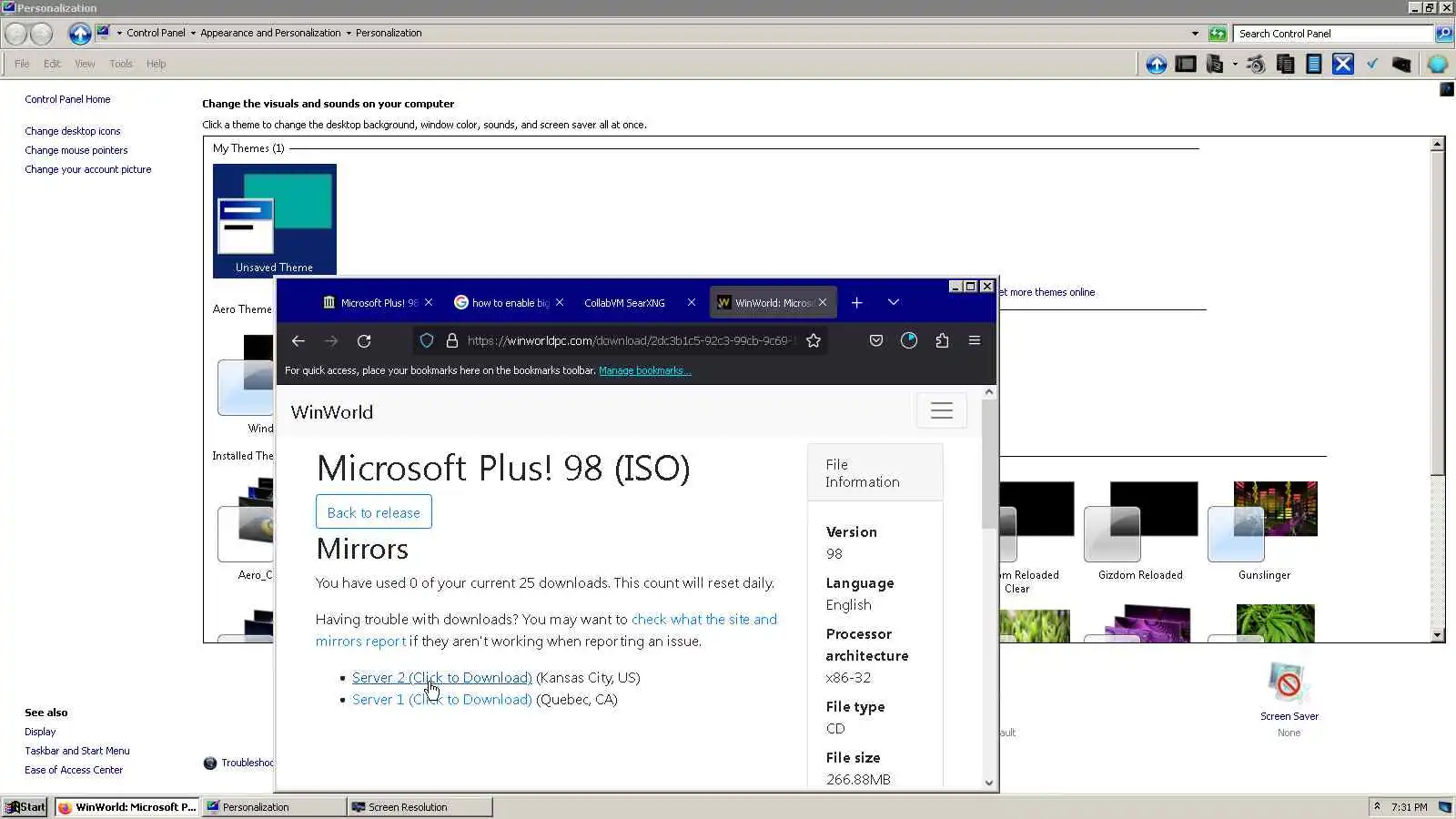Screen dimensions: 1456x819
Task: Click the padlock site security icon
Action: (452, 340)
